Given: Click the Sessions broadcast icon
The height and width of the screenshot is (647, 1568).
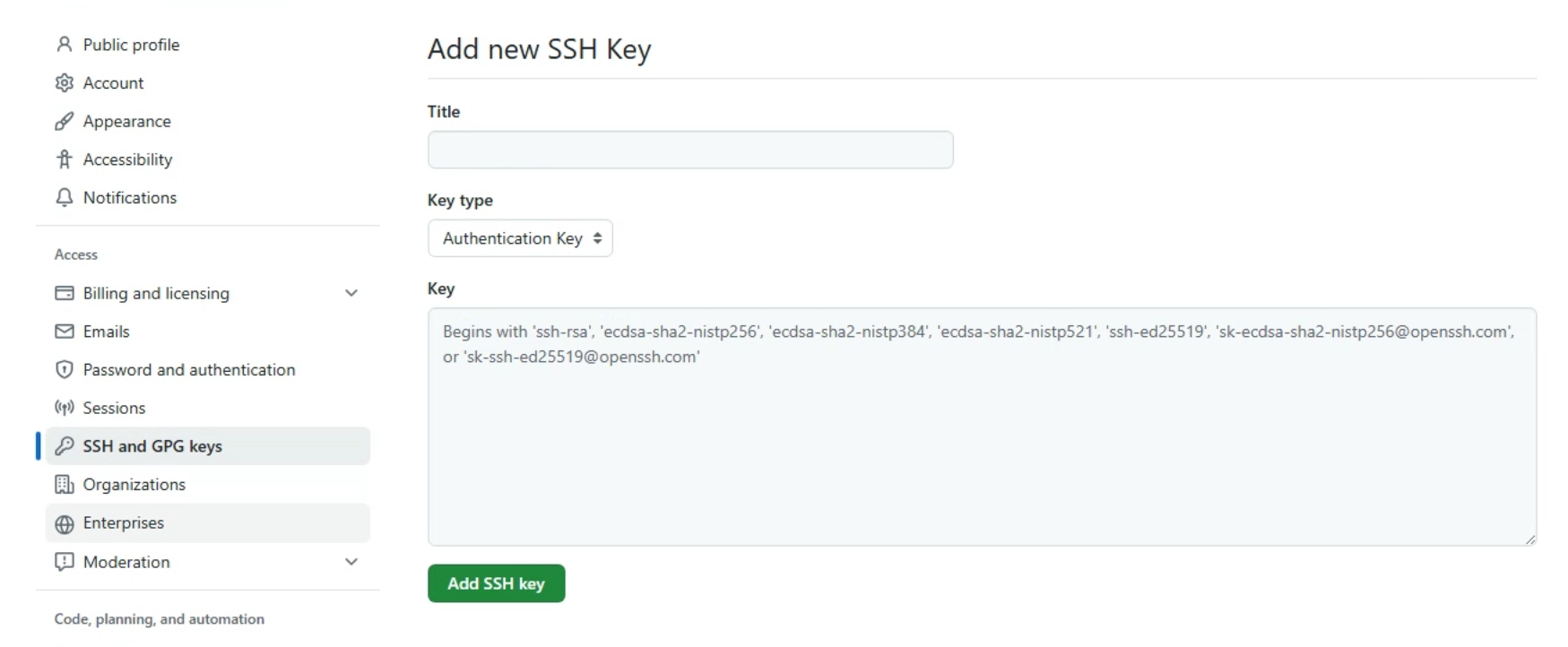Looking at the screenshot, I should 64,408.
